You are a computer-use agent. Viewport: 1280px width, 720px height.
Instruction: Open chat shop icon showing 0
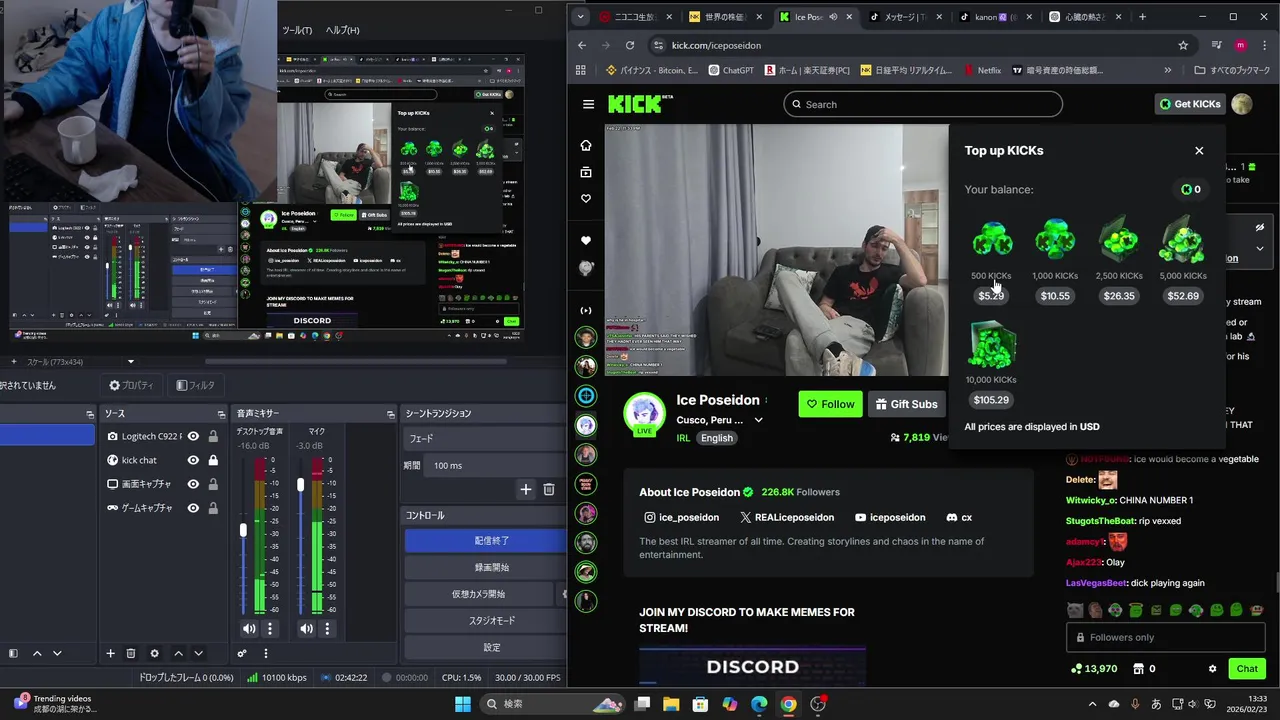tap(1143, 669)
